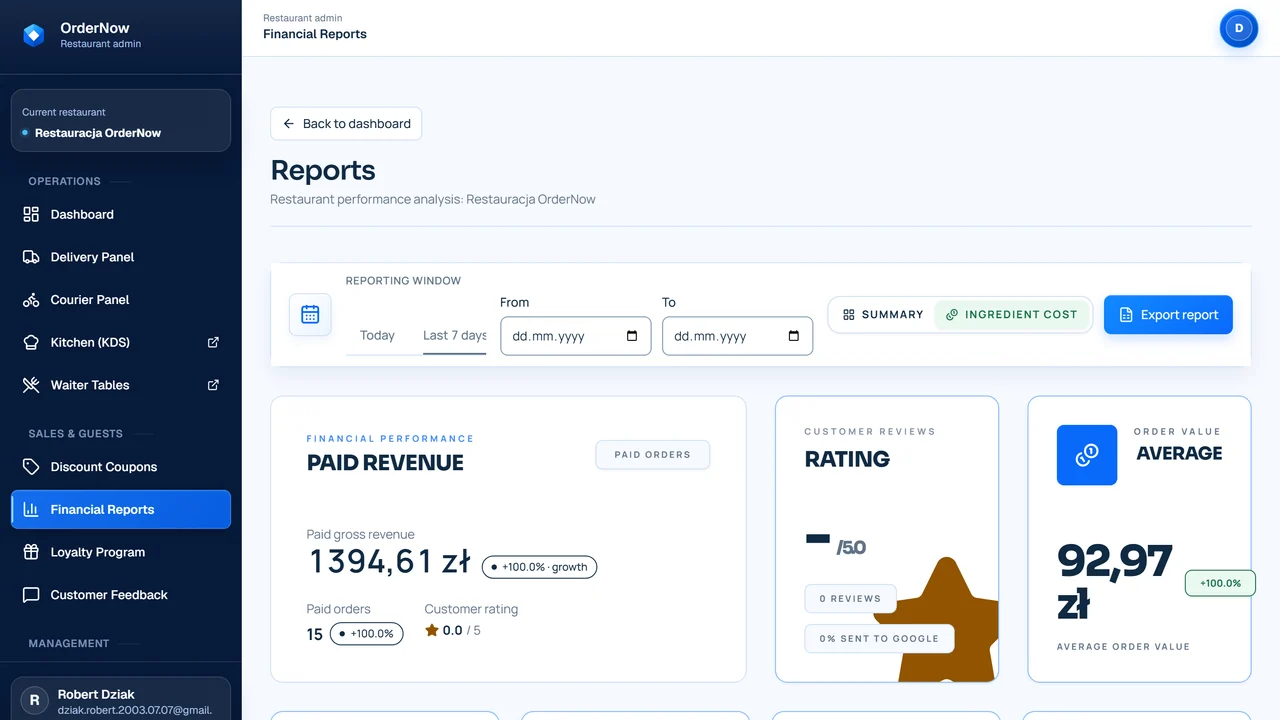Click the +100.0% · growth badge
The image size is (1280, 720).
539,567
